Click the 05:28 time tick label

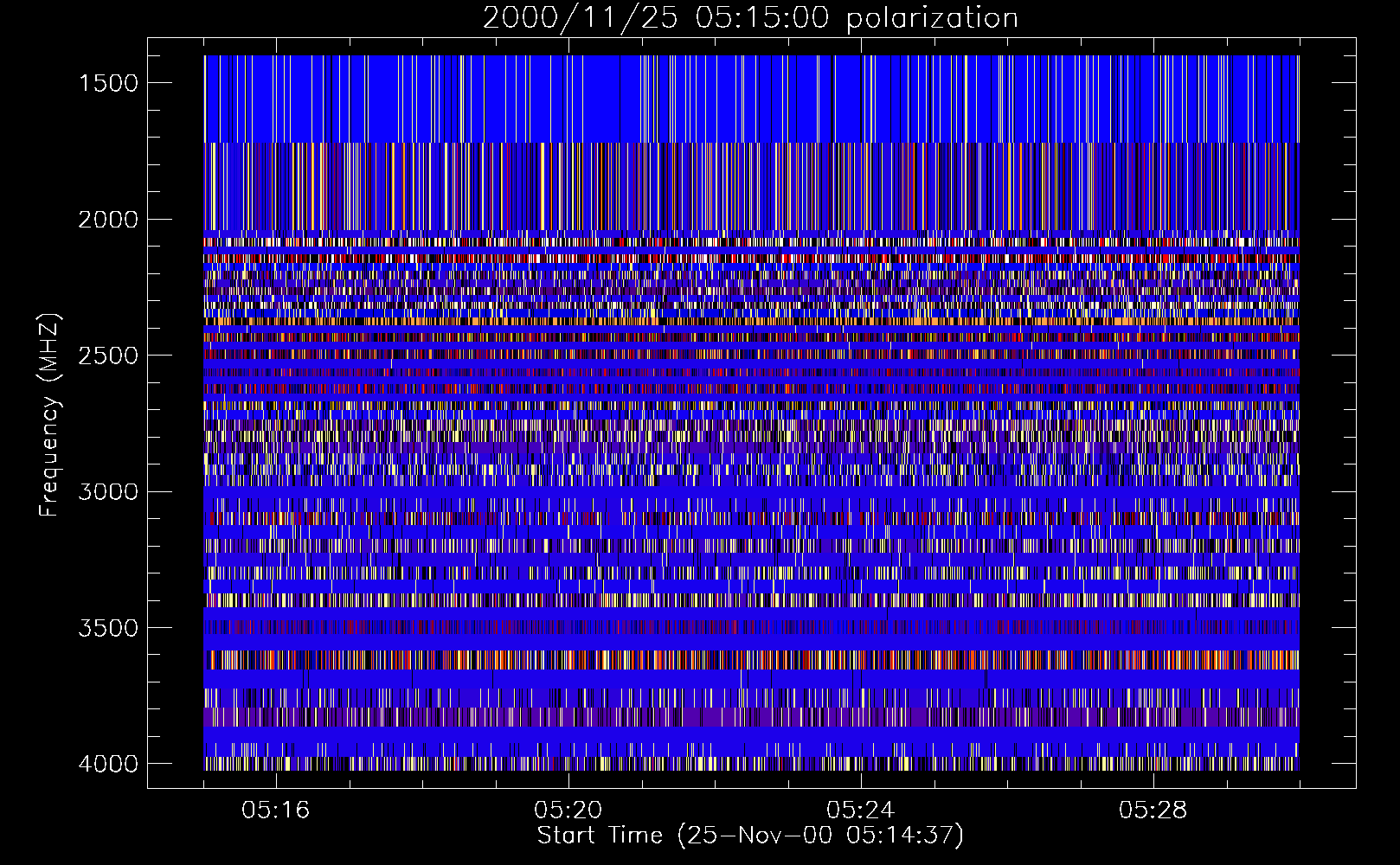(x=1153, y=811)
